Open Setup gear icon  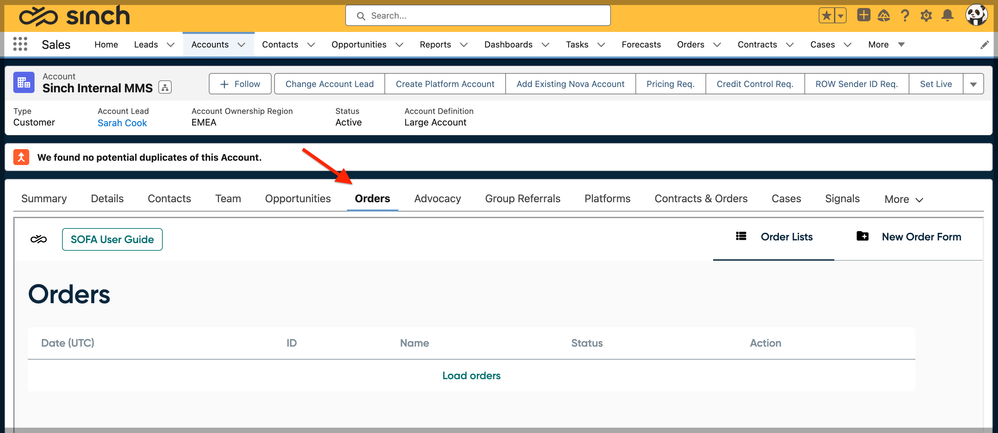[926, 16]
